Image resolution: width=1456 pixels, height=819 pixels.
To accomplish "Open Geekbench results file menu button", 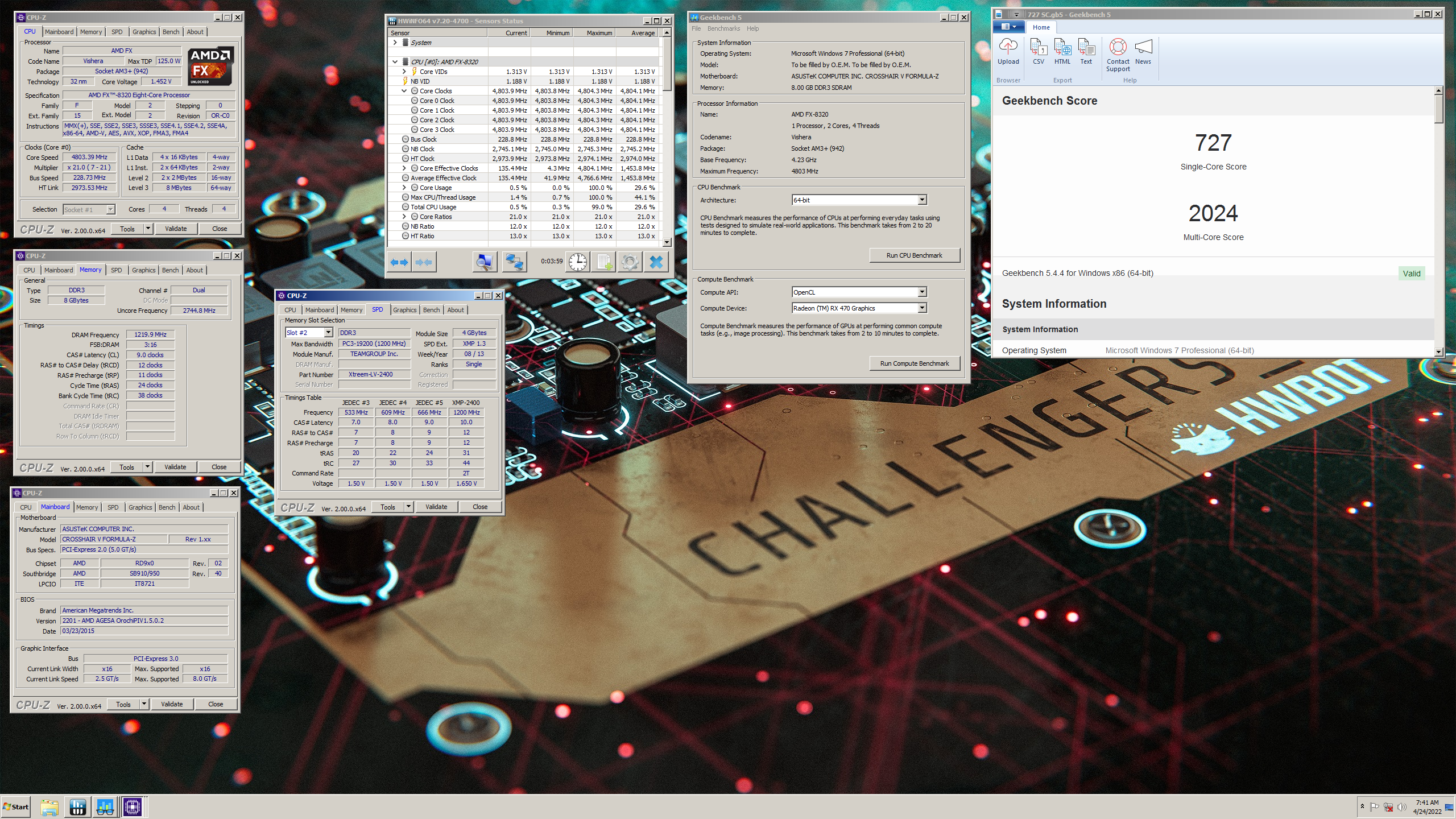I will [x=1008, y=27].
